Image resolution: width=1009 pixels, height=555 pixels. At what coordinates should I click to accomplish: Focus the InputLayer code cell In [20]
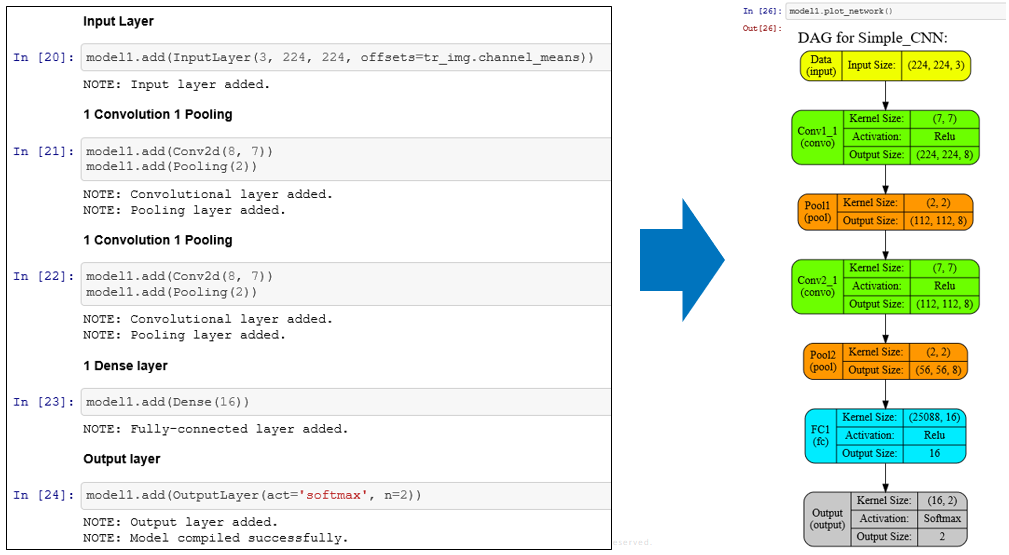(345, 58)
